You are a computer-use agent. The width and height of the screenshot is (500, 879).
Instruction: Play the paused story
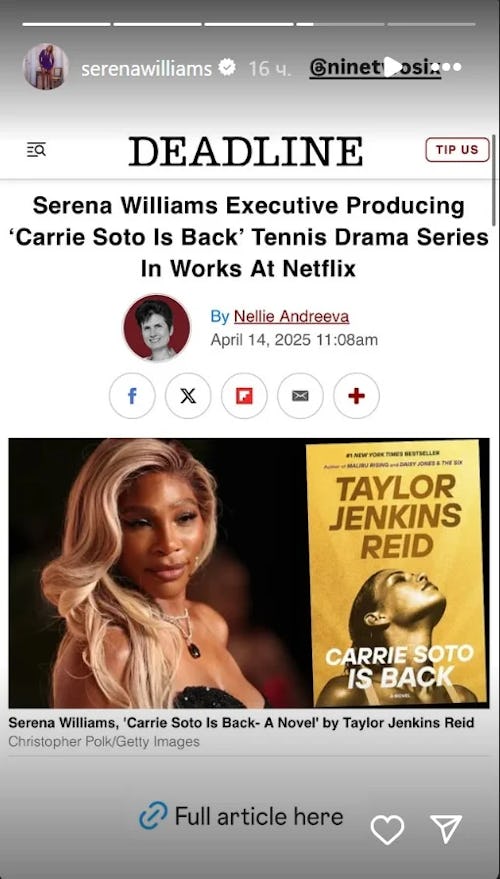pyautogui.click(x=393, y=67)
